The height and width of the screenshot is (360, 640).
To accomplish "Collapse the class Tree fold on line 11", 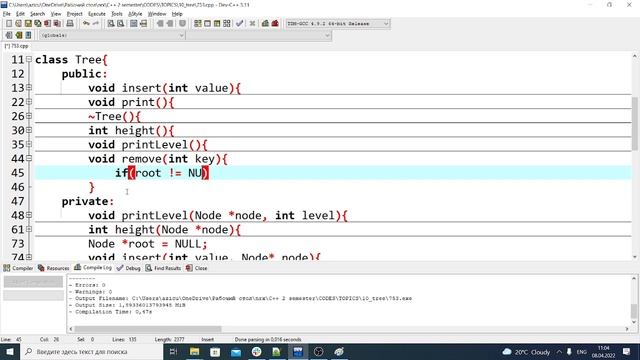I will (x=29, y=59).
